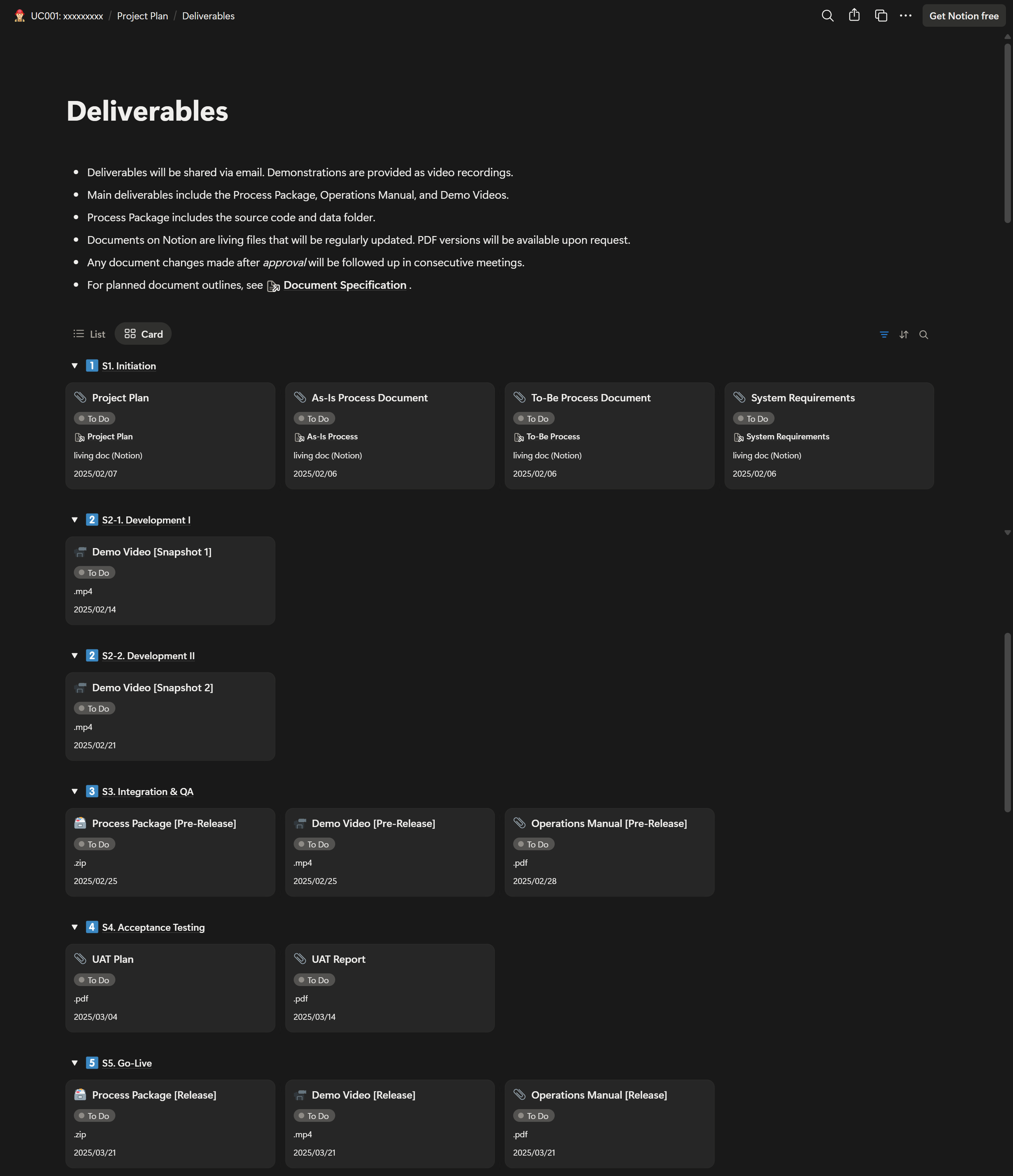Screen dimensions: 1013x1176
Task: Open the three-dot more options menu
Action: (906, 16)
